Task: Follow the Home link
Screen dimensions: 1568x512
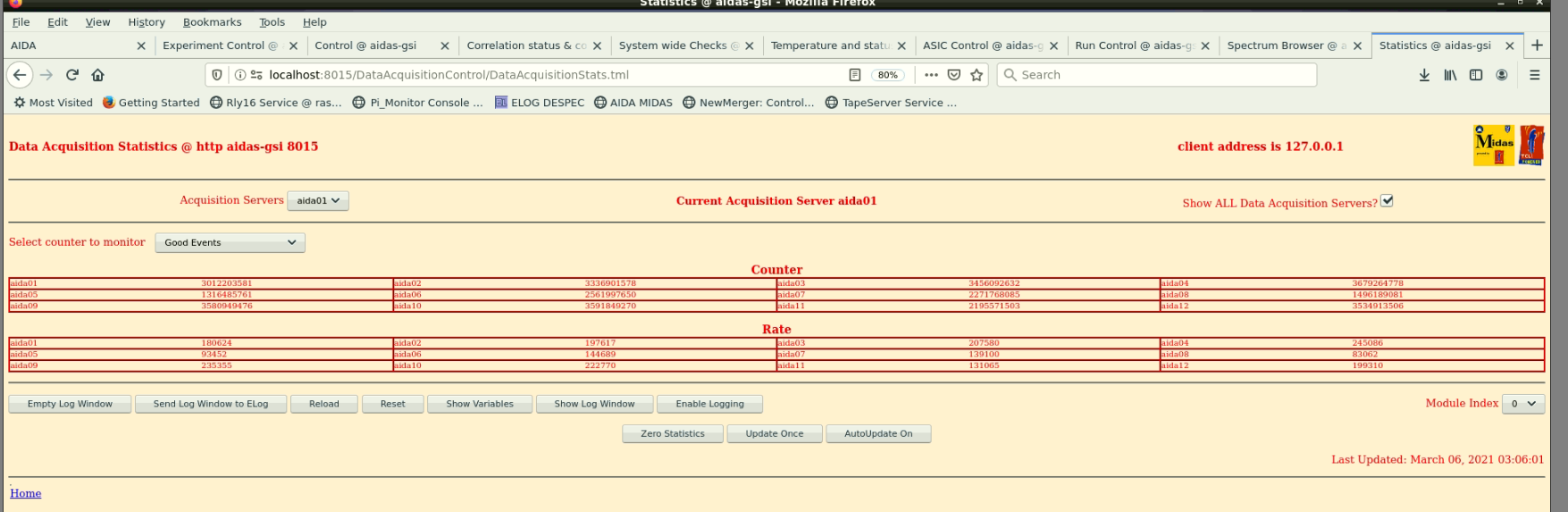Action: (x=26, y=493)
